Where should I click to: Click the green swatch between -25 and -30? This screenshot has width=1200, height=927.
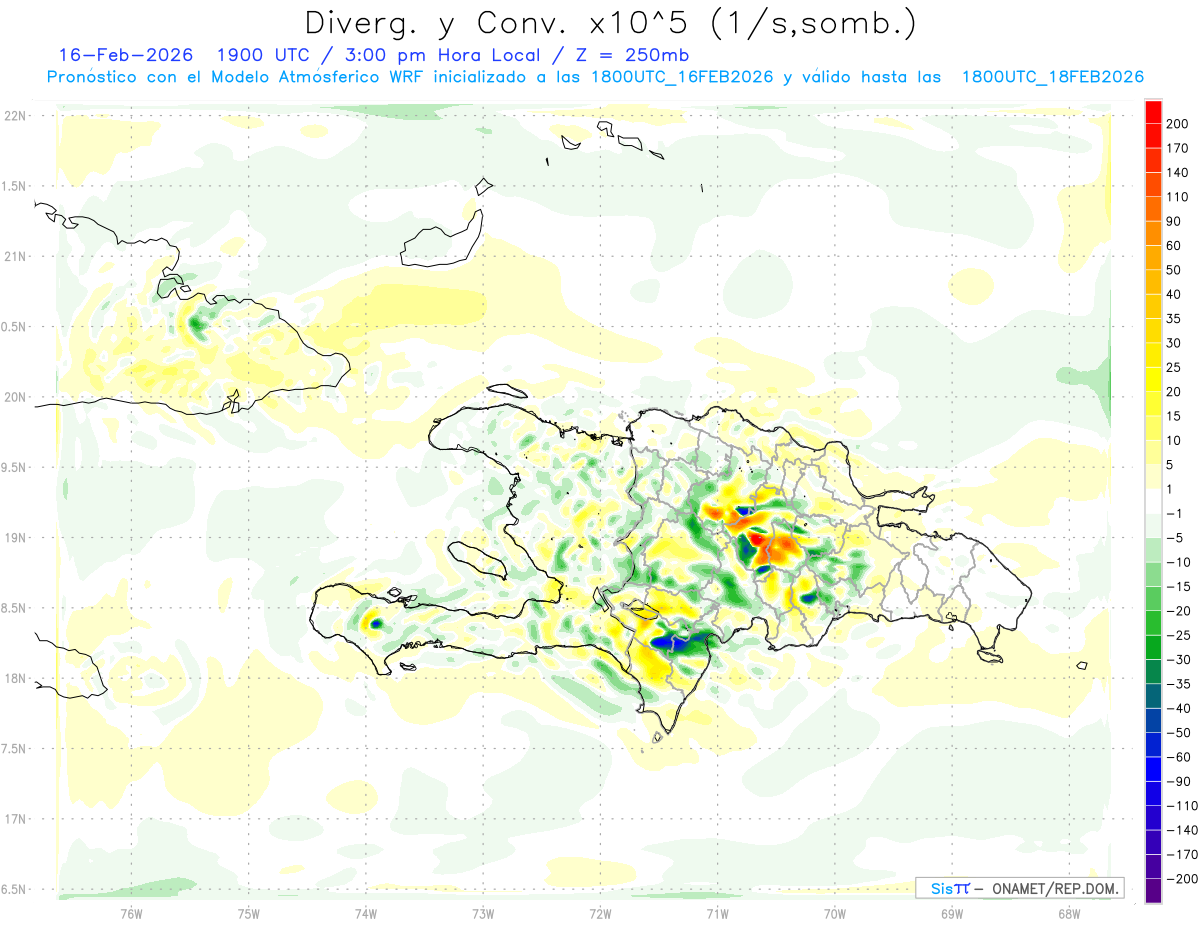(x=1153, y=647)
